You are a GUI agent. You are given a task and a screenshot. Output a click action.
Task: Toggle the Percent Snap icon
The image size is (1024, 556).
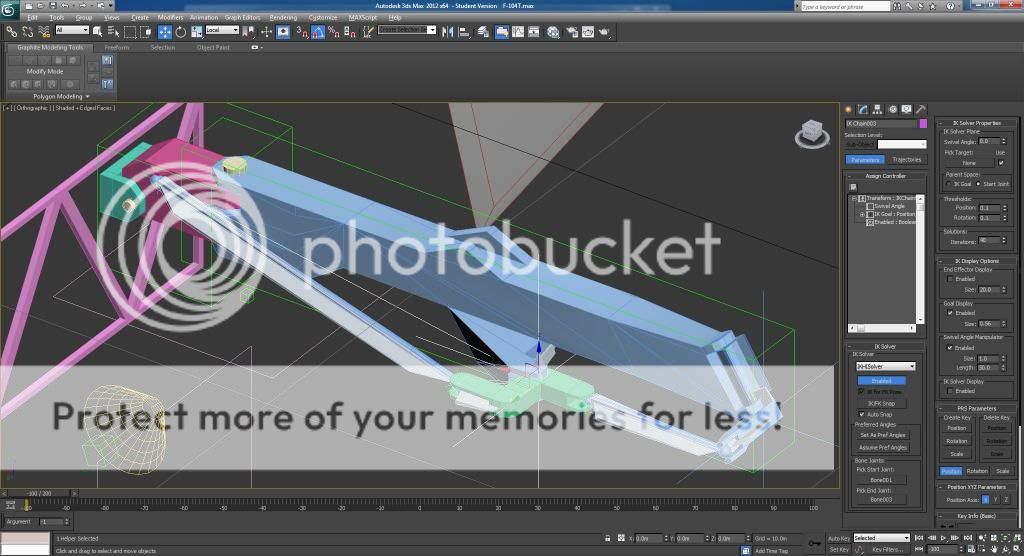click(334, 31)
